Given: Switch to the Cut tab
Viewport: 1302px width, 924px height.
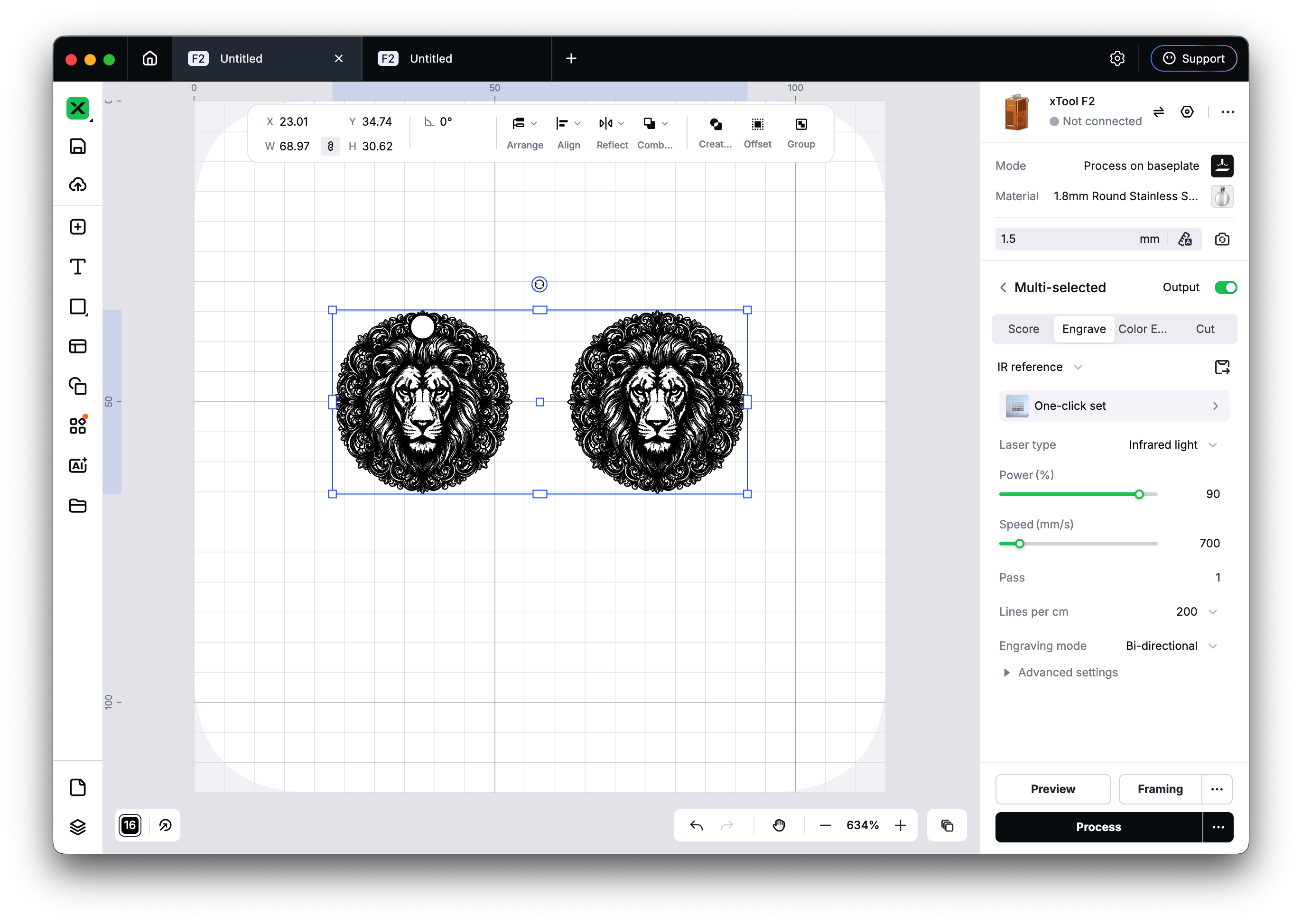Looking at the screenshot, I should pyautogui.click(x=1205, y=330).
